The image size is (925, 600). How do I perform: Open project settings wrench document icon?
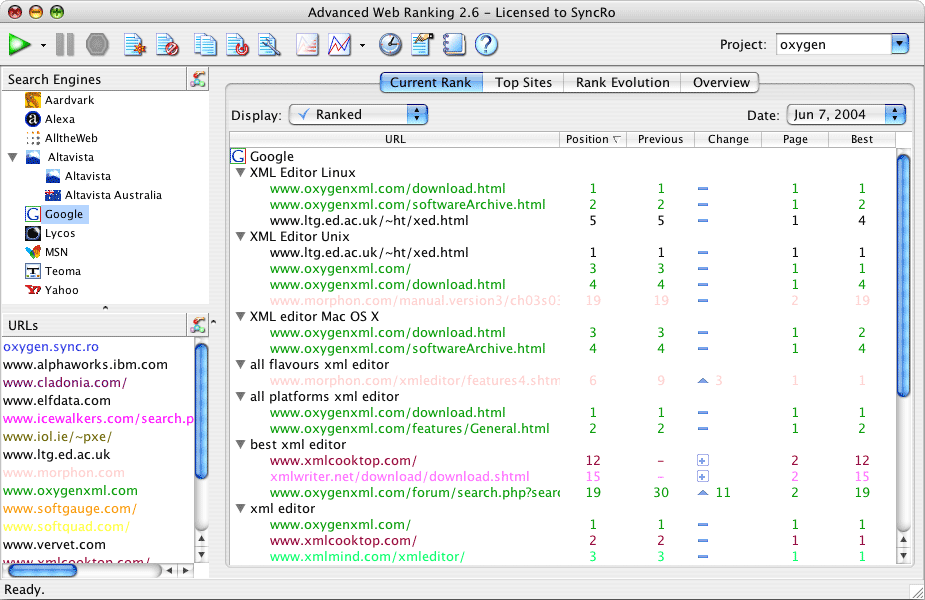coord(270,45)
